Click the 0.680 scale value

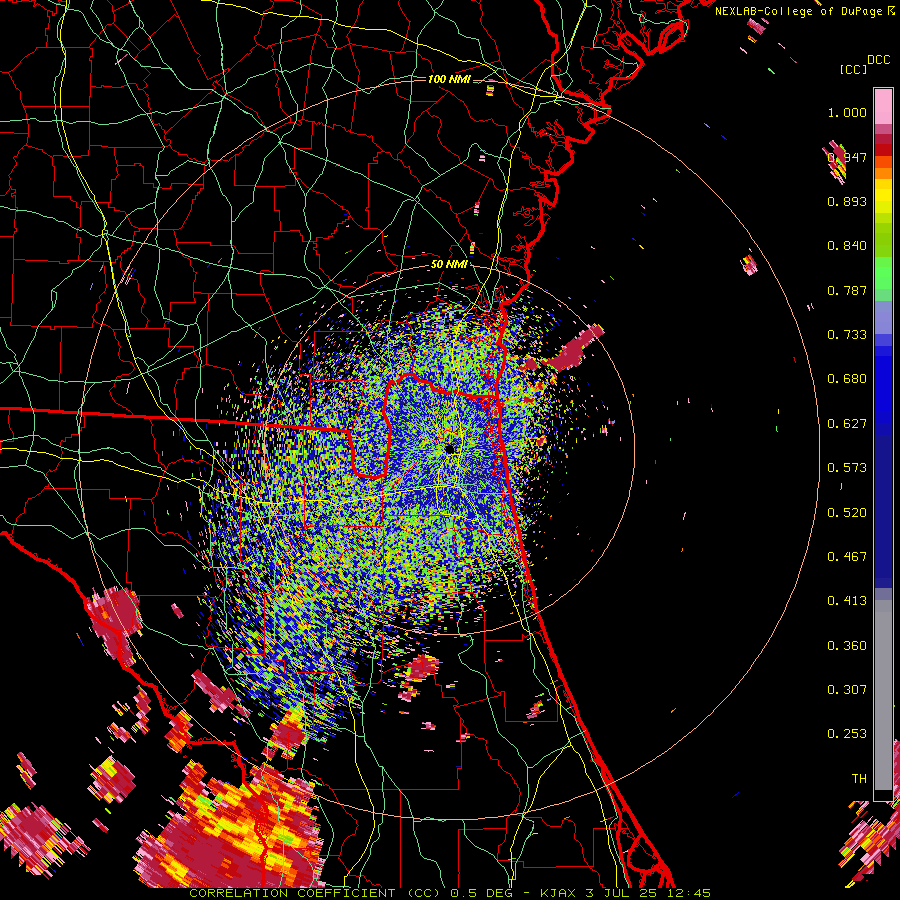847,379
